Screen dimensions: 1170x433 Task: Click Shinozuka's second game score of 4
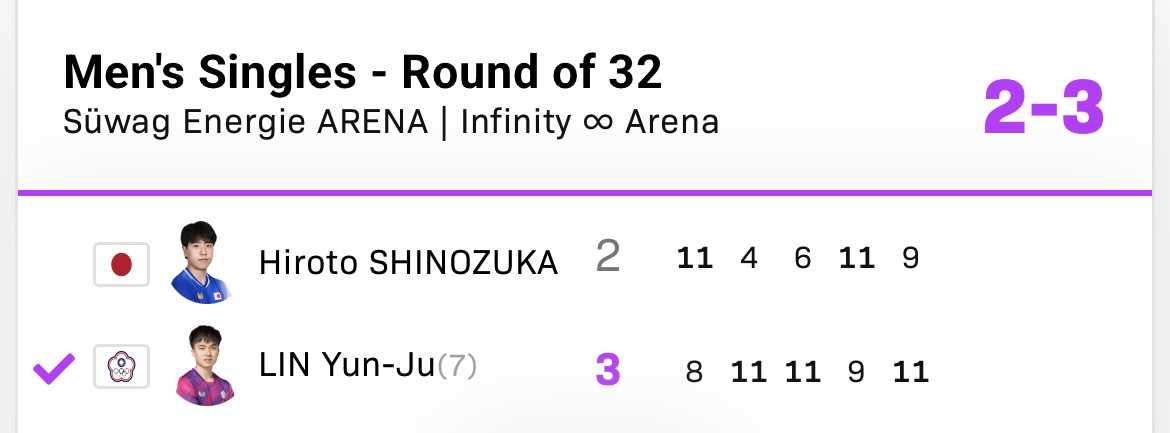coord(749,259)
